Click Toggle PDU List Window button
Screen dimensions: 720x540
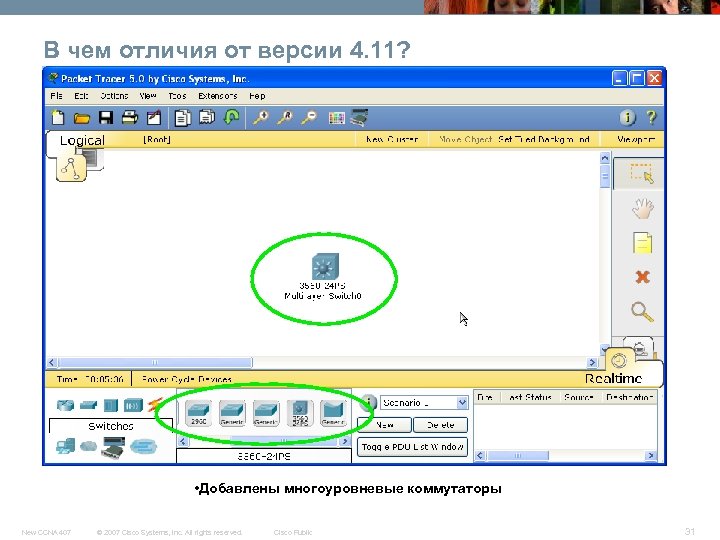point(412,447)
